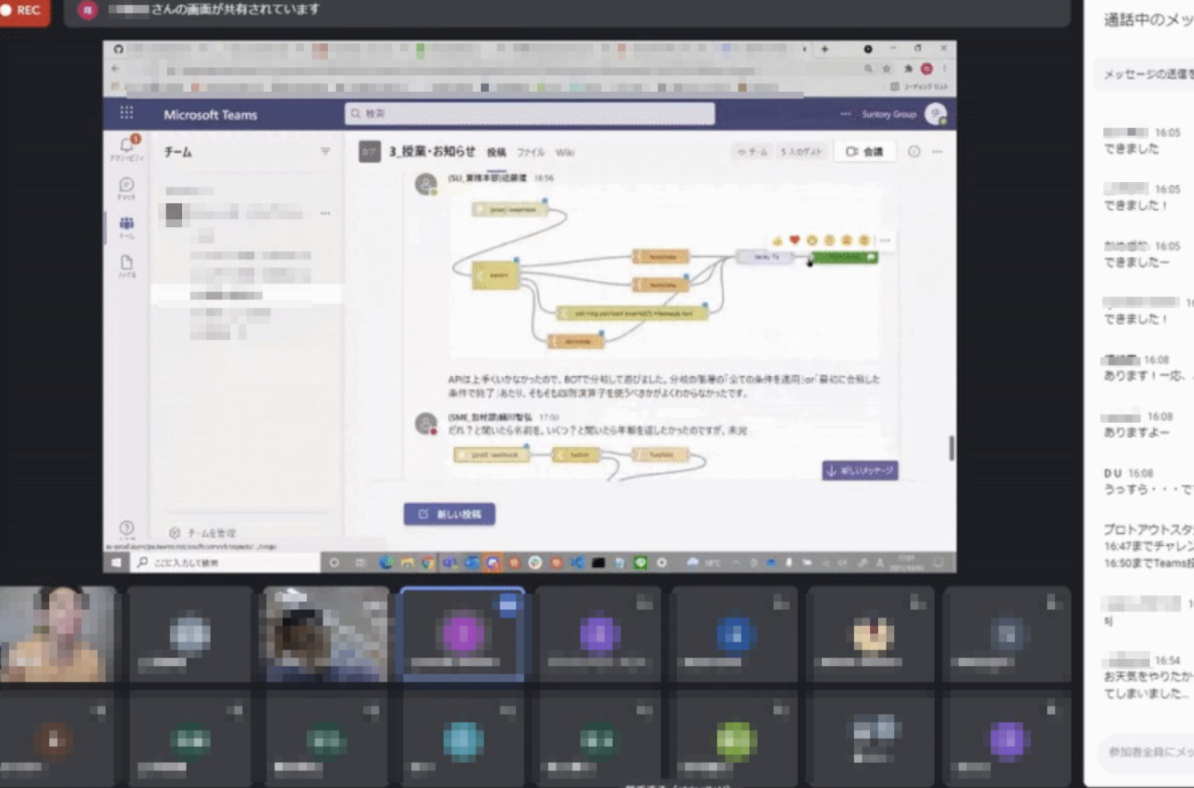Click the heart reaction emoji on message
Screen dimensions: 1194x788
pos(794,240)
